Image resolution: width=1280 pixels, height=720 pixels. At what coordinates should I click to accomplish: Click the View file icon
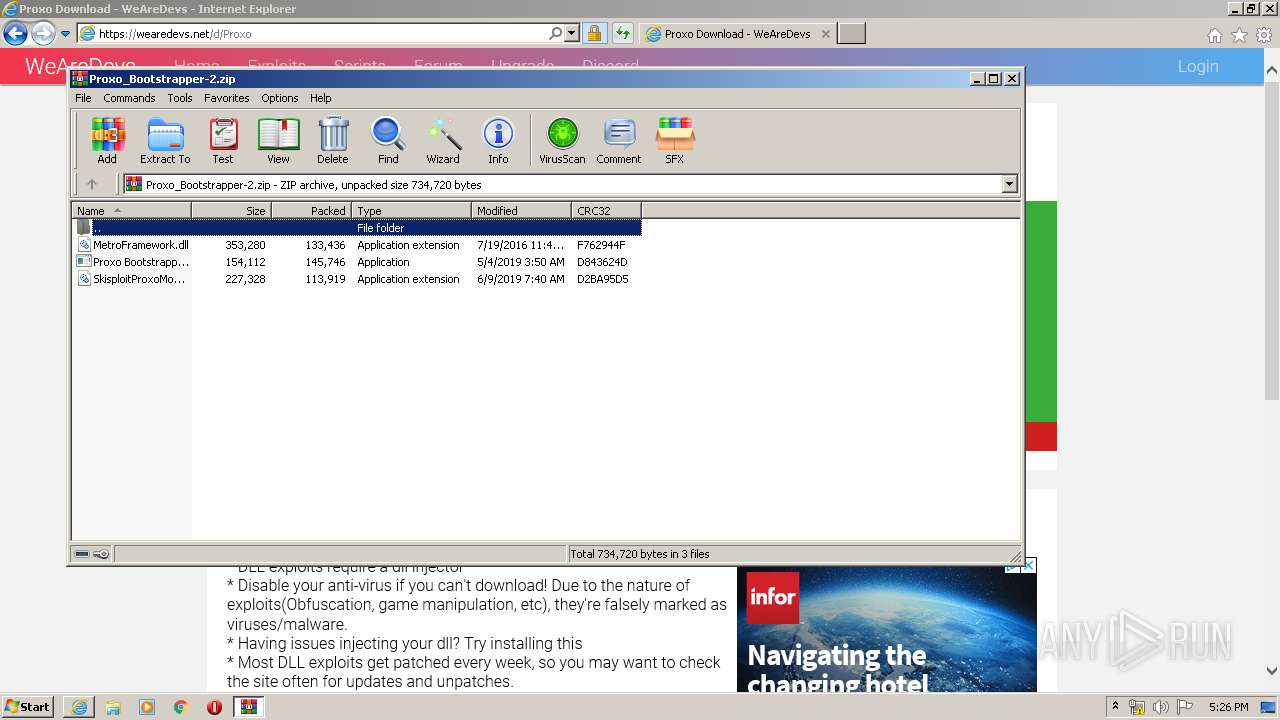(278, 140)
